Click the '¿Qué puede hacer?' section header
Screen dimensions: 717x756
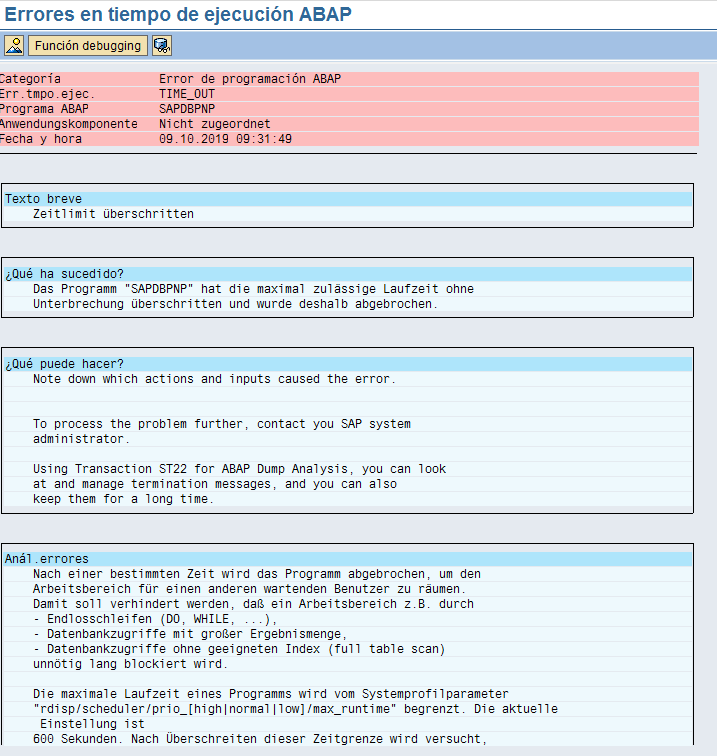[x=348, y=364]
